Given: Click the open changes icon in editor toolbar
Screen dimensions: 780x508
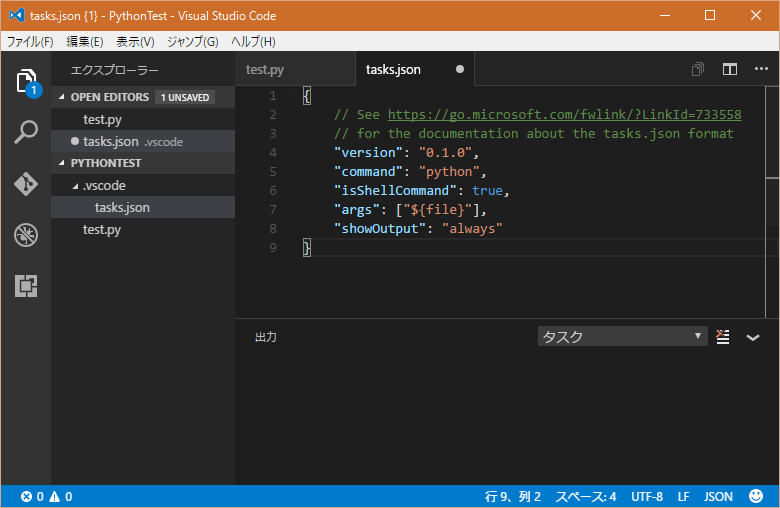Looking at the screenshot, I should pyautogui.click(x=698, y=69).
